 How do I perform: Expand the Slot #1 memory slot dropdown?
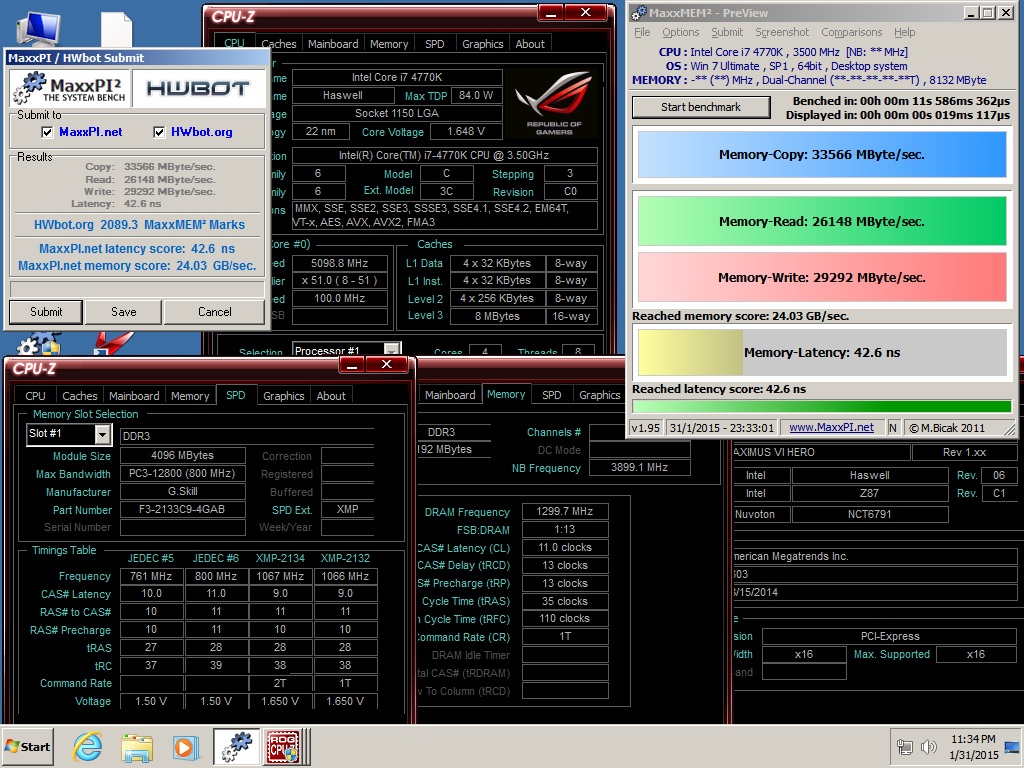pyautogui.click(x=102, y=434)
